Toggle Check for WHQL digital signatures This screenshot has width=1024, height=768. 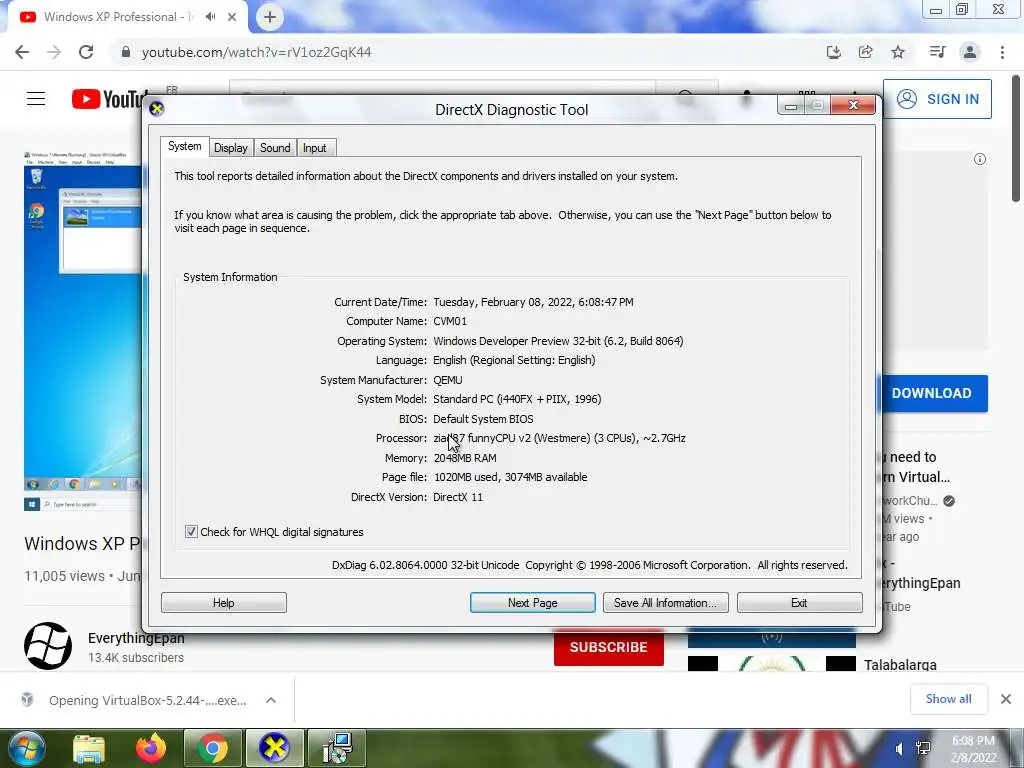pyautogui.click(x=191, y=532)
